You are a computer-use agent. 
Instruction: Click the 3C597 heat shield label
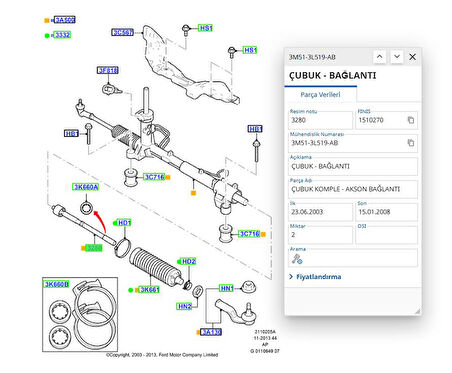(x=122, y=32)
